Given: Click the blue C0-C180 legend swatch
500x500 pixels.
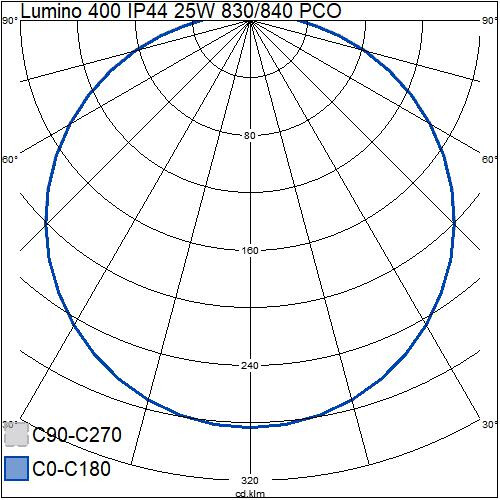Looking at the screenshot, I should click(x=17, y=468).
